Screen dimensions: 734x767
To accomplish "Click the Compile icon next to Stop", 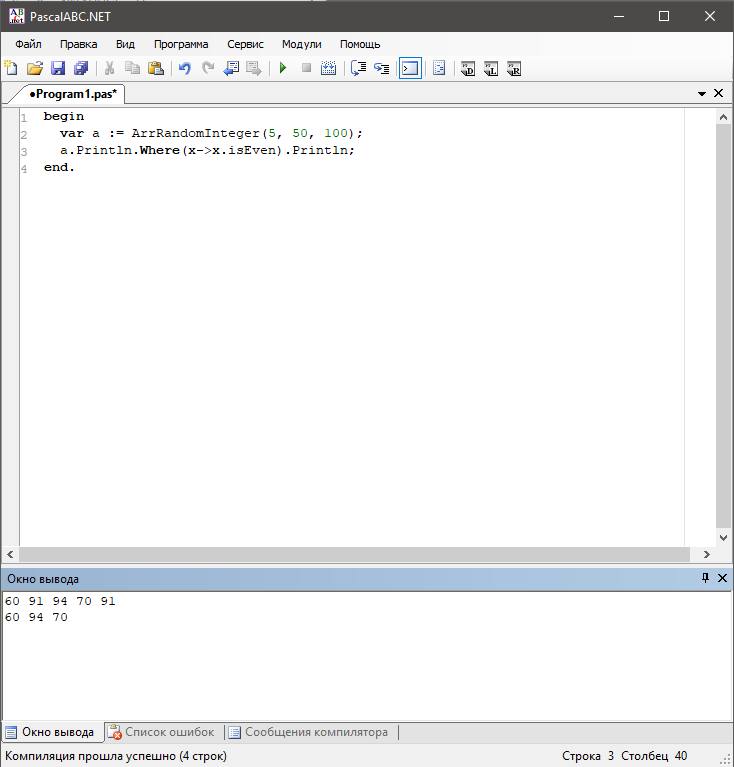I will [x=327, y=68].
